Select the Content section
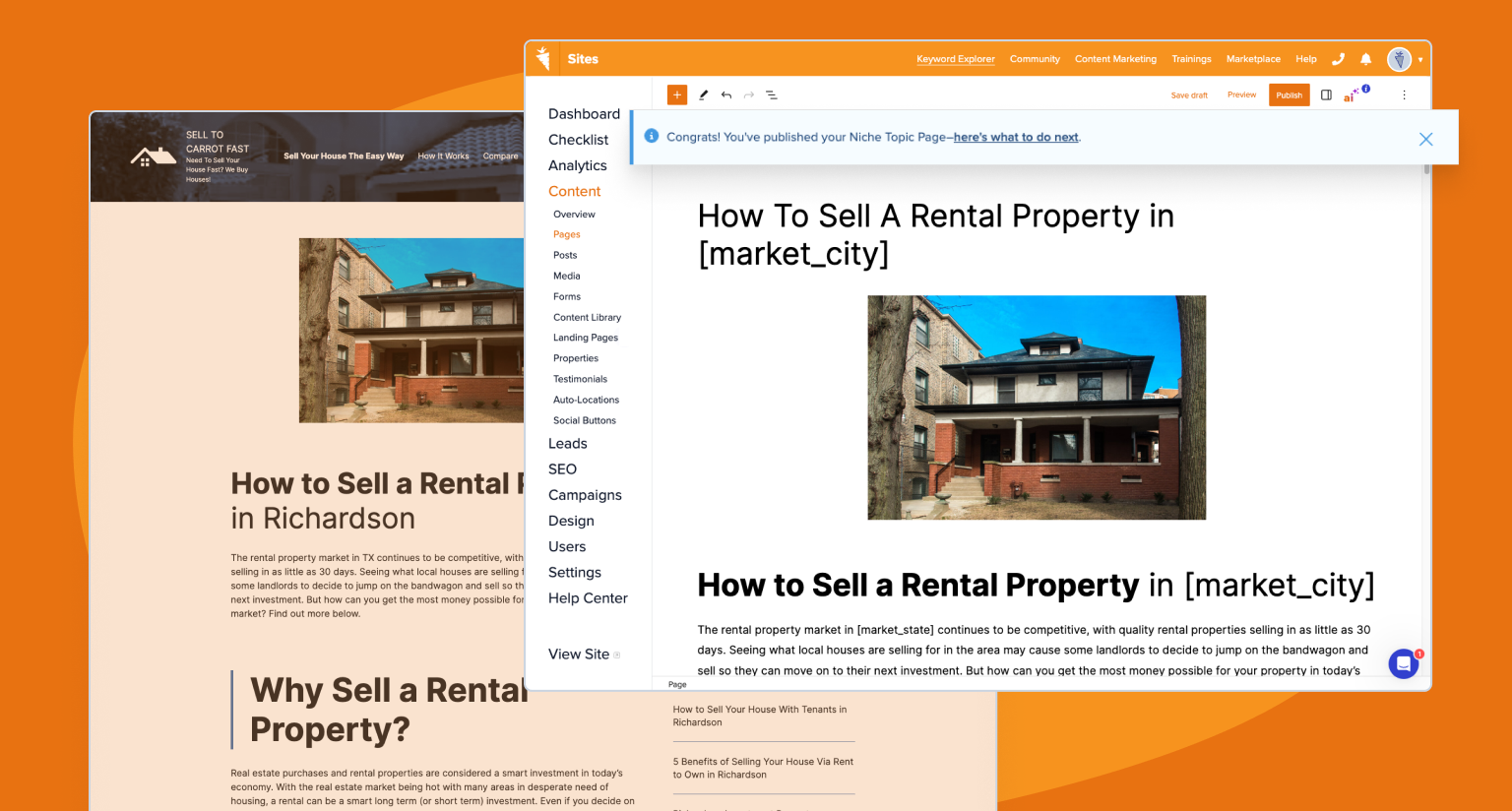The image size is (1512, 811). click(574, 191)
